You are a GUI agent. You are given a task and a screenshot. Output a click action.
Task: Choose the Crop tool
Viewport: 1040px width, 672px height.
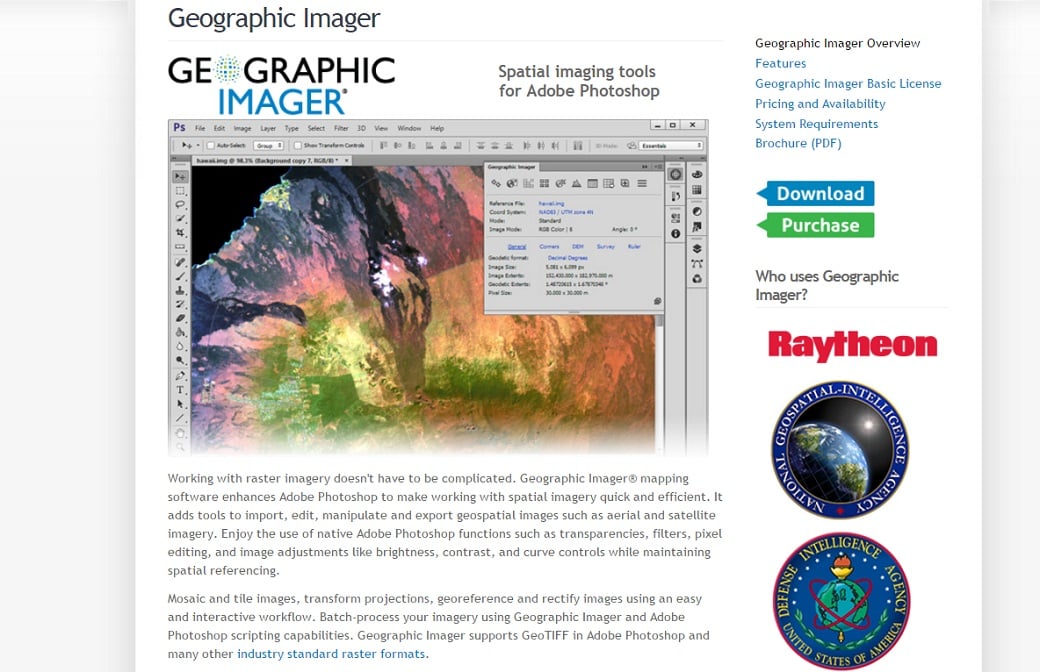pos(180,232)
